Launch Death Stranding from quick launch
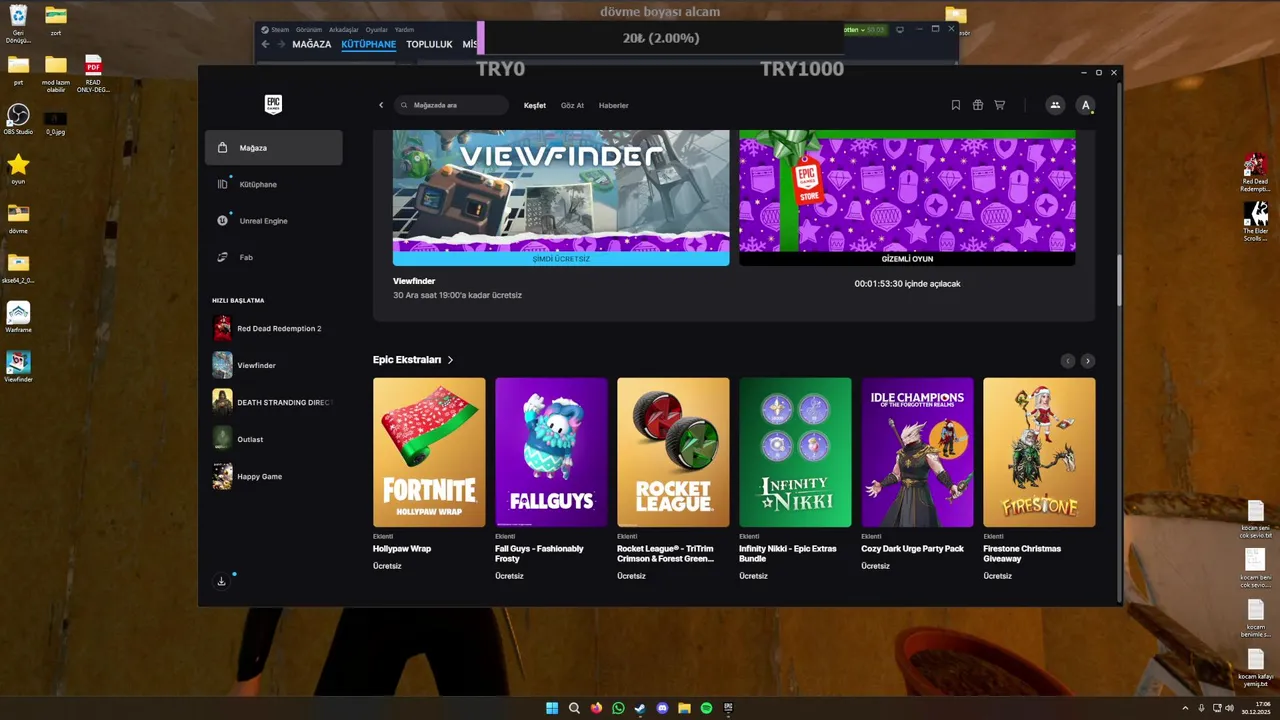Image resolution: width=1280 pixels, height=720 pixels. click(x=274, y=402)
